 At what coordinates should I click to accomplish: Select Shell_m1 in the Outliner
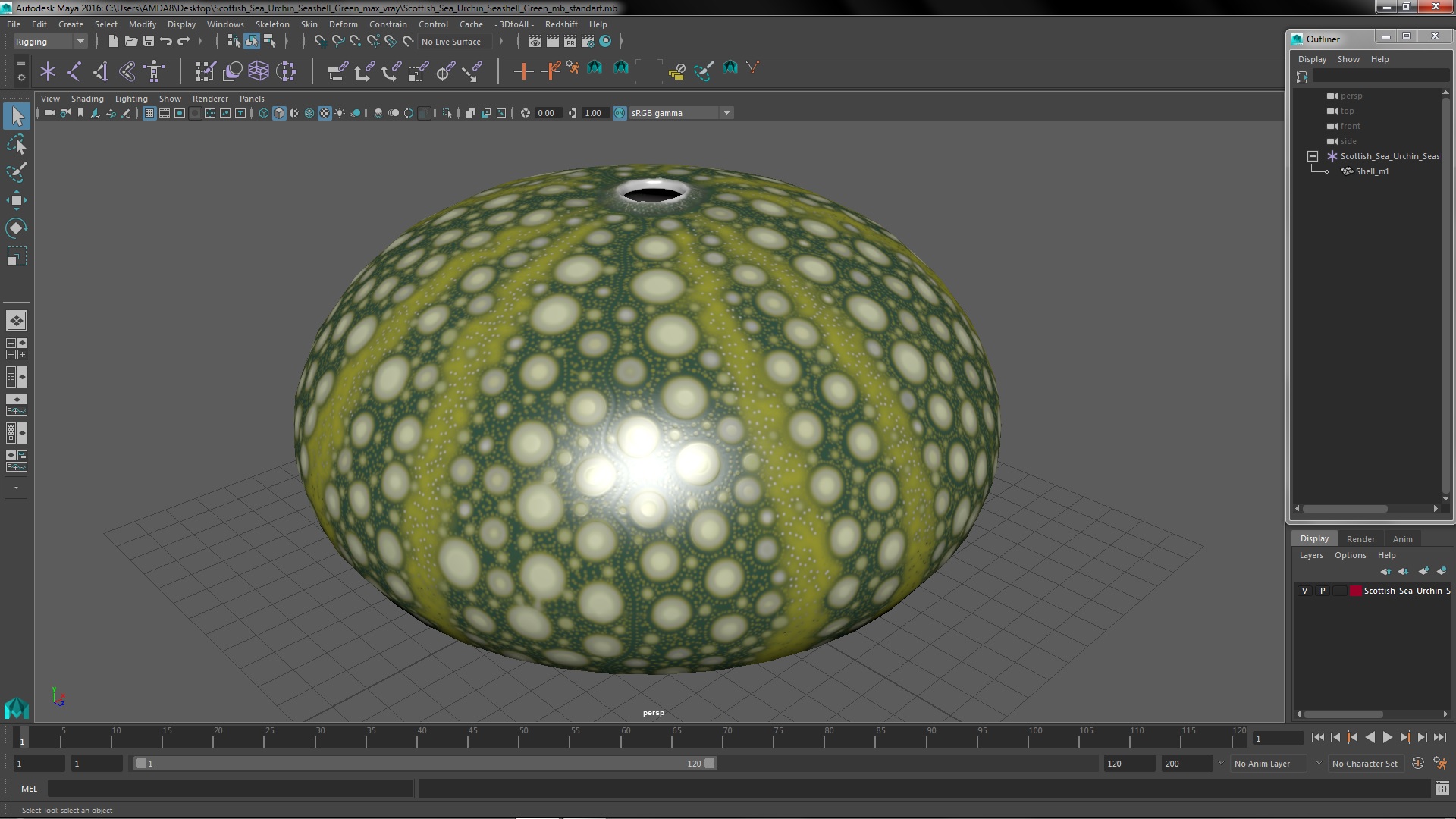coord(1372,171)
